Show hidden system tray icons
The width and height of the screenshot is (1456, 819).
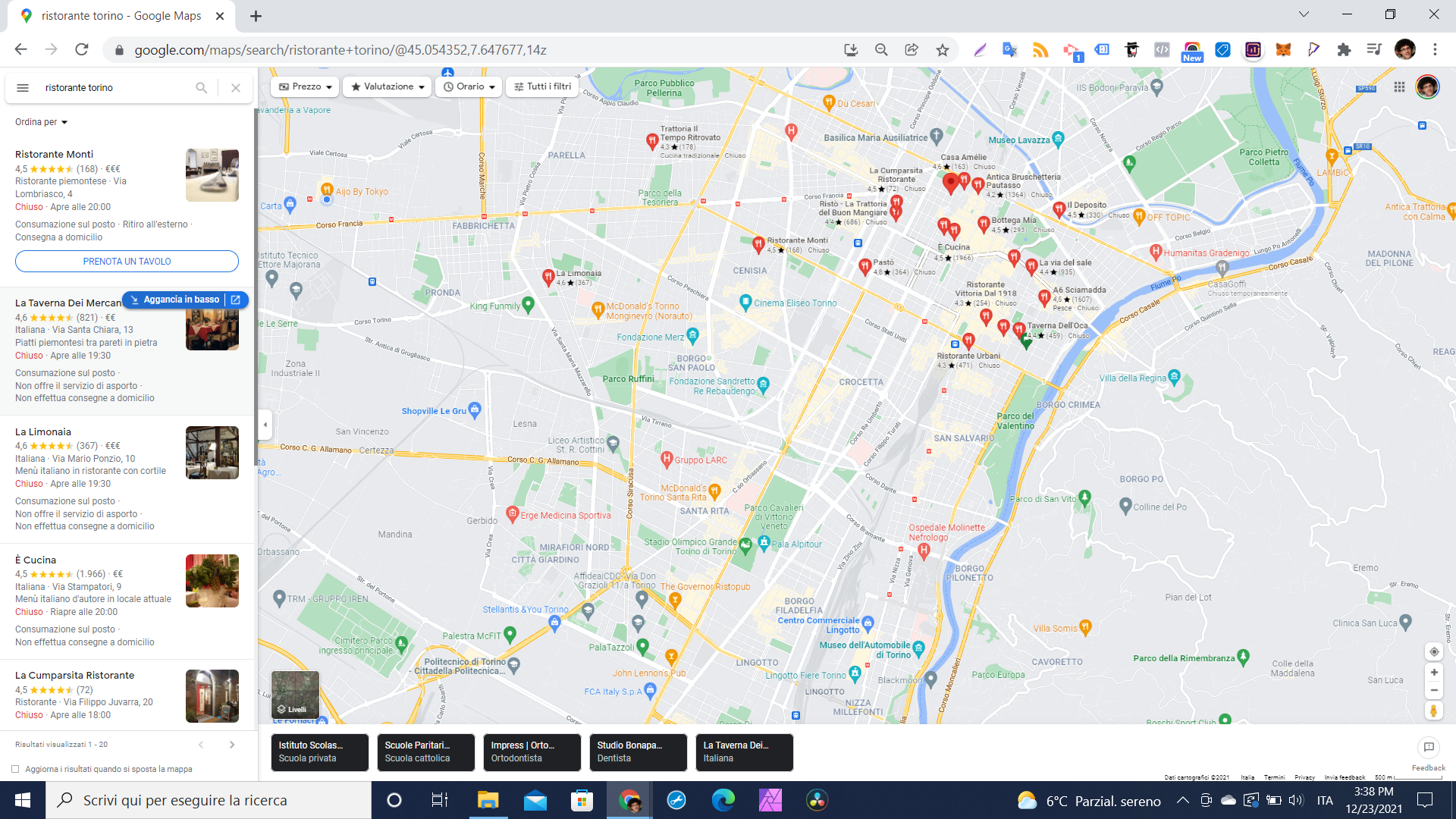pyautogui.click(x=1182, y=801)
